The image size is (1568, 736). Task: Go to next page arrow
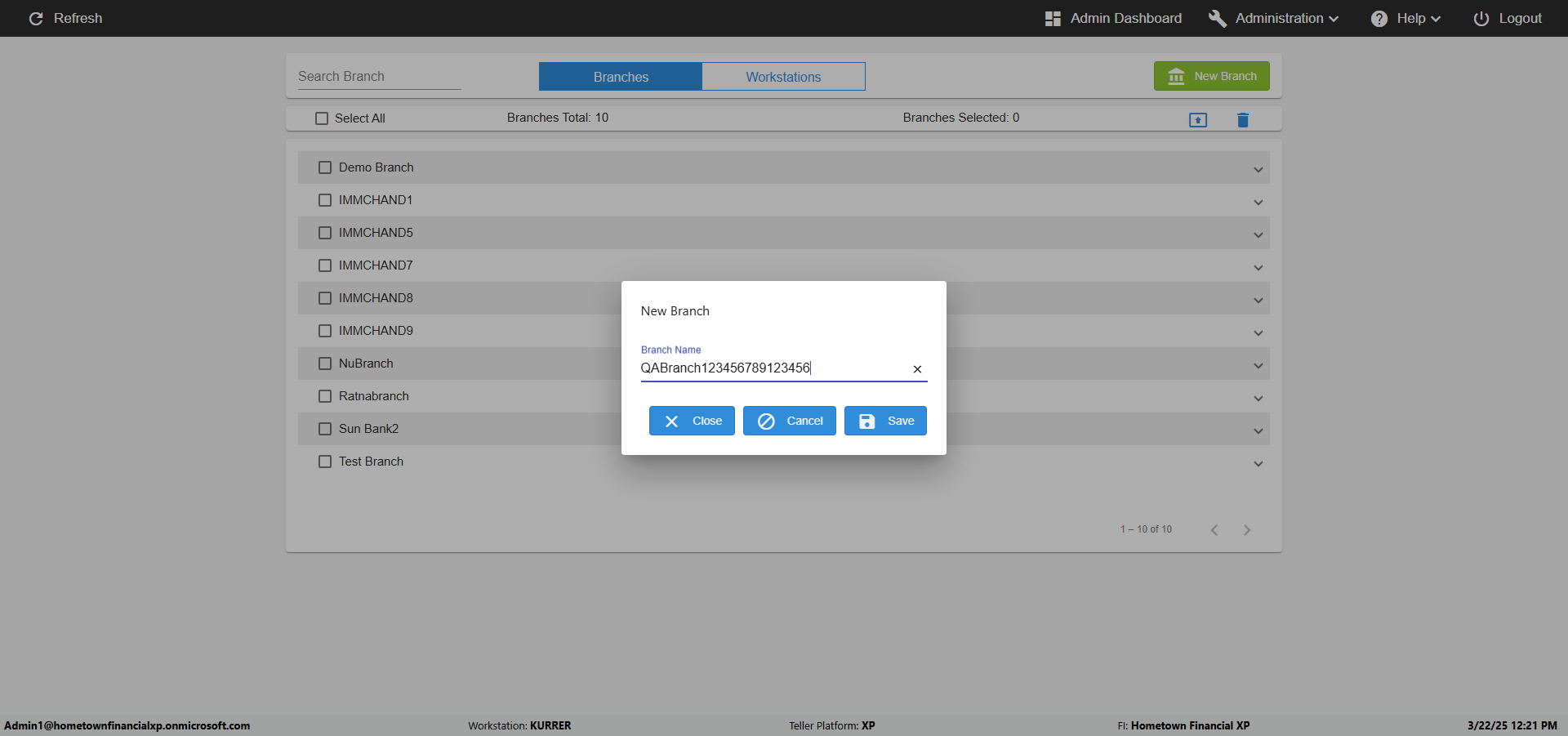pos(1247,530)
